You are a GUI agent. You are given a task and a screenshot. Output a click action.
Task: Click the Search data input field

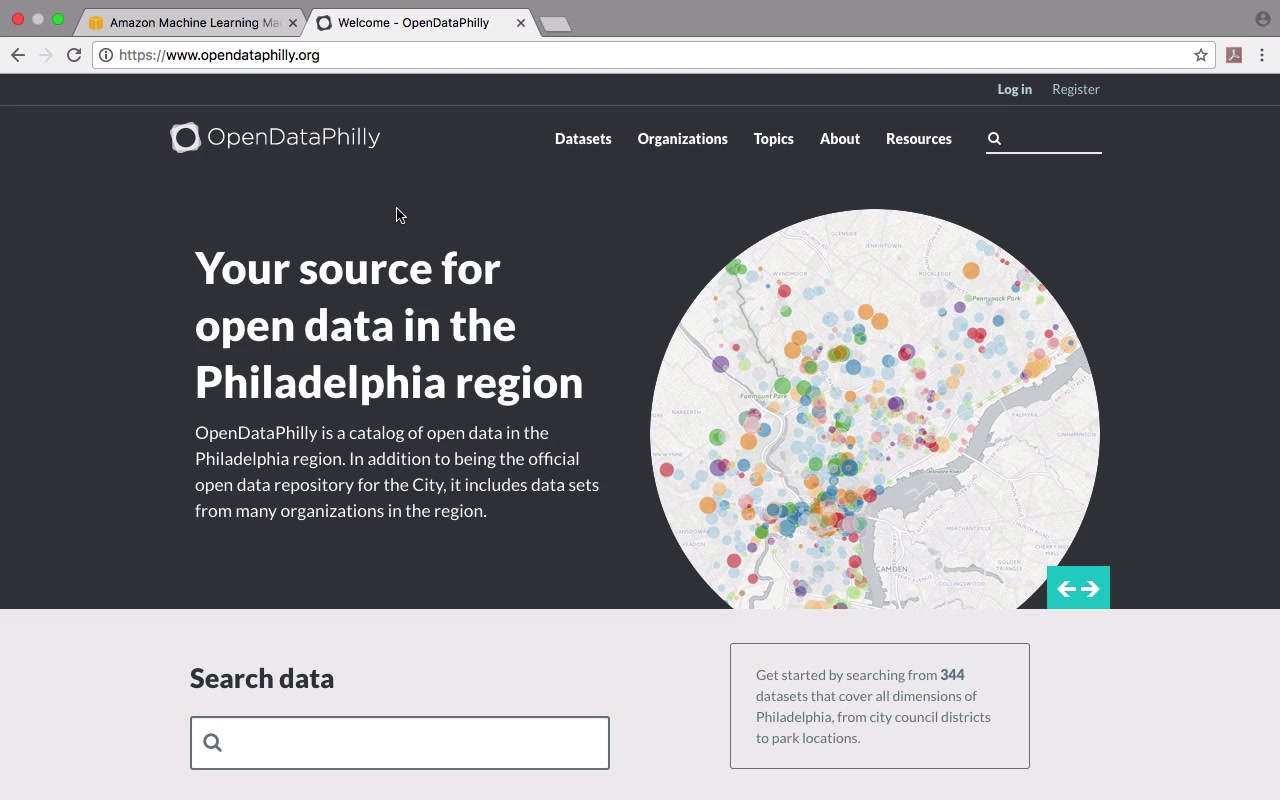coord(400,743)
